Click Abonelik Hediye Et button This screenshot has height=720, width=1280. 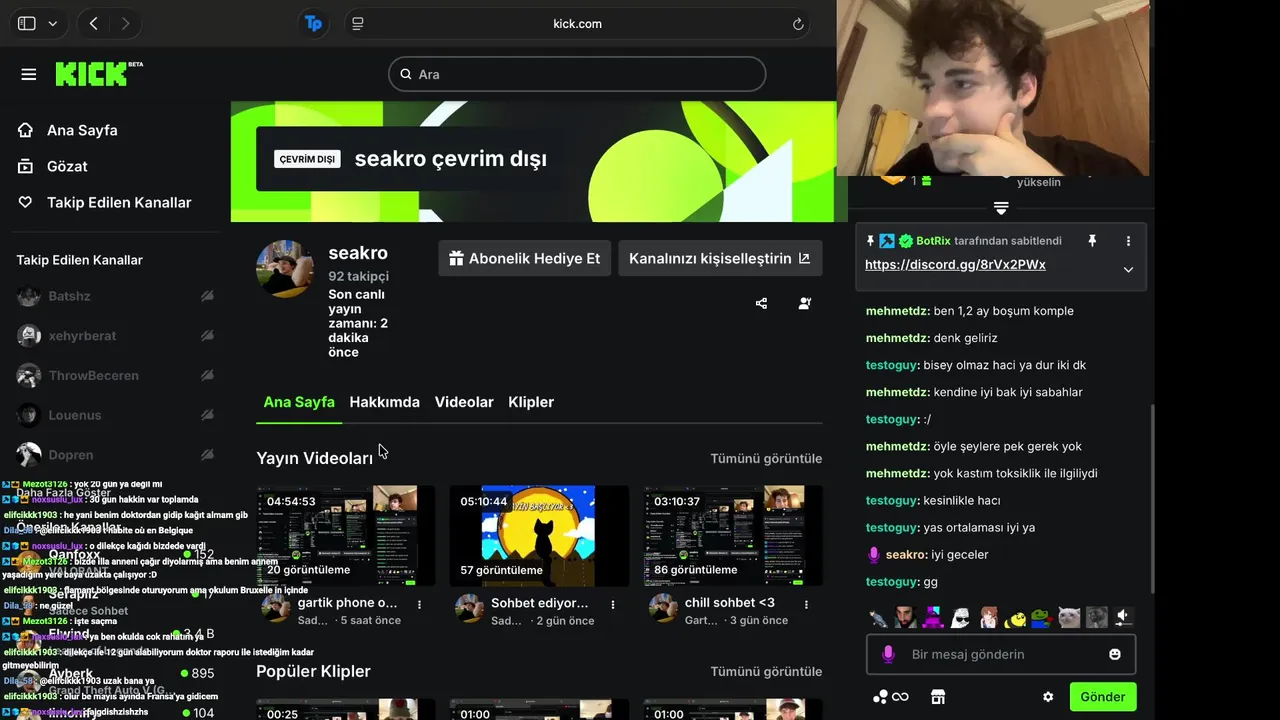click(x=525, y=258)
